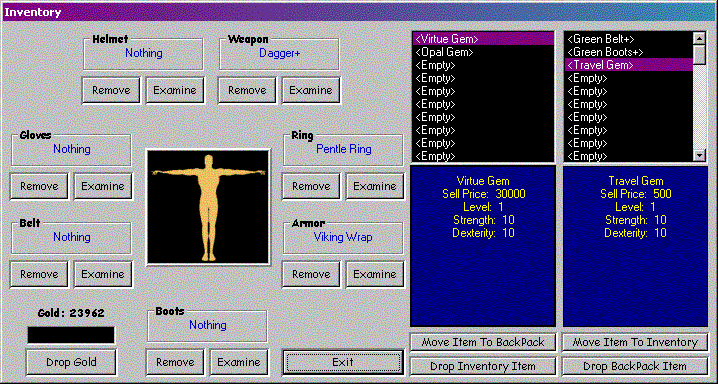Drop the selected backpack item

coord(635,366)
